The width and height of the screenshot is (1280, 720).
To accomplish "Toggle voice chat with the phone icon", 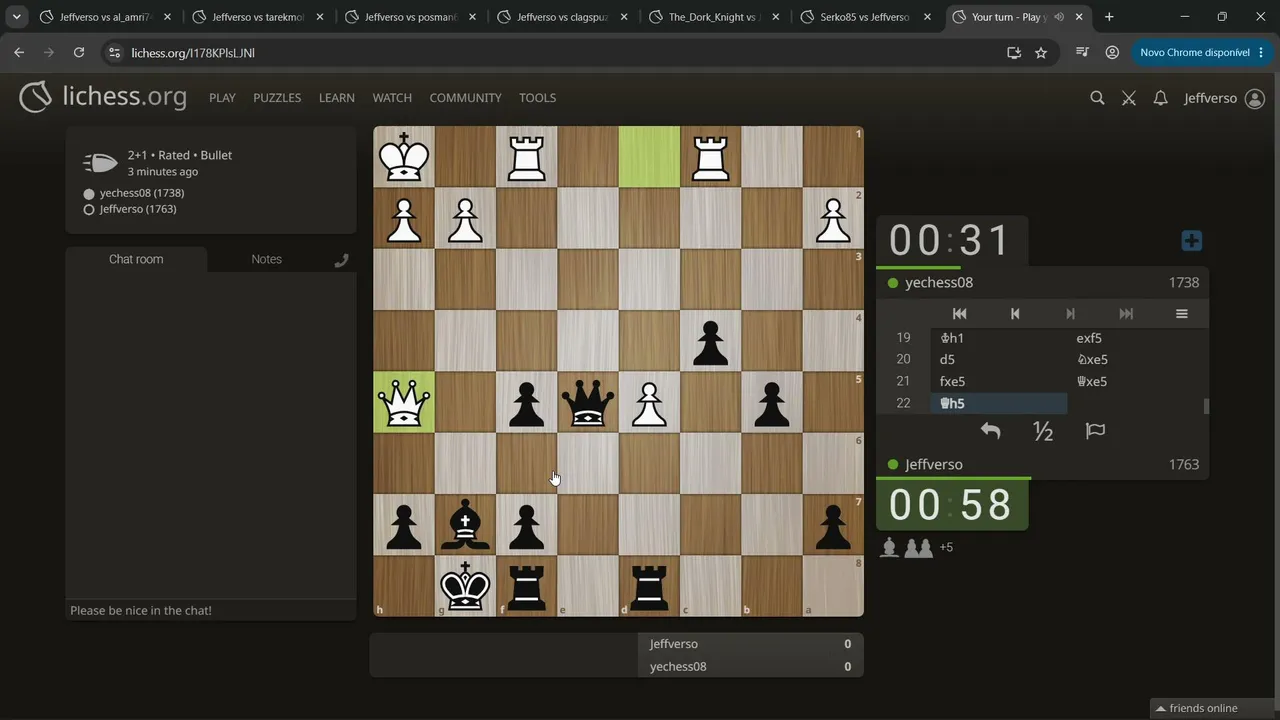I will click(x=341, y=260).
